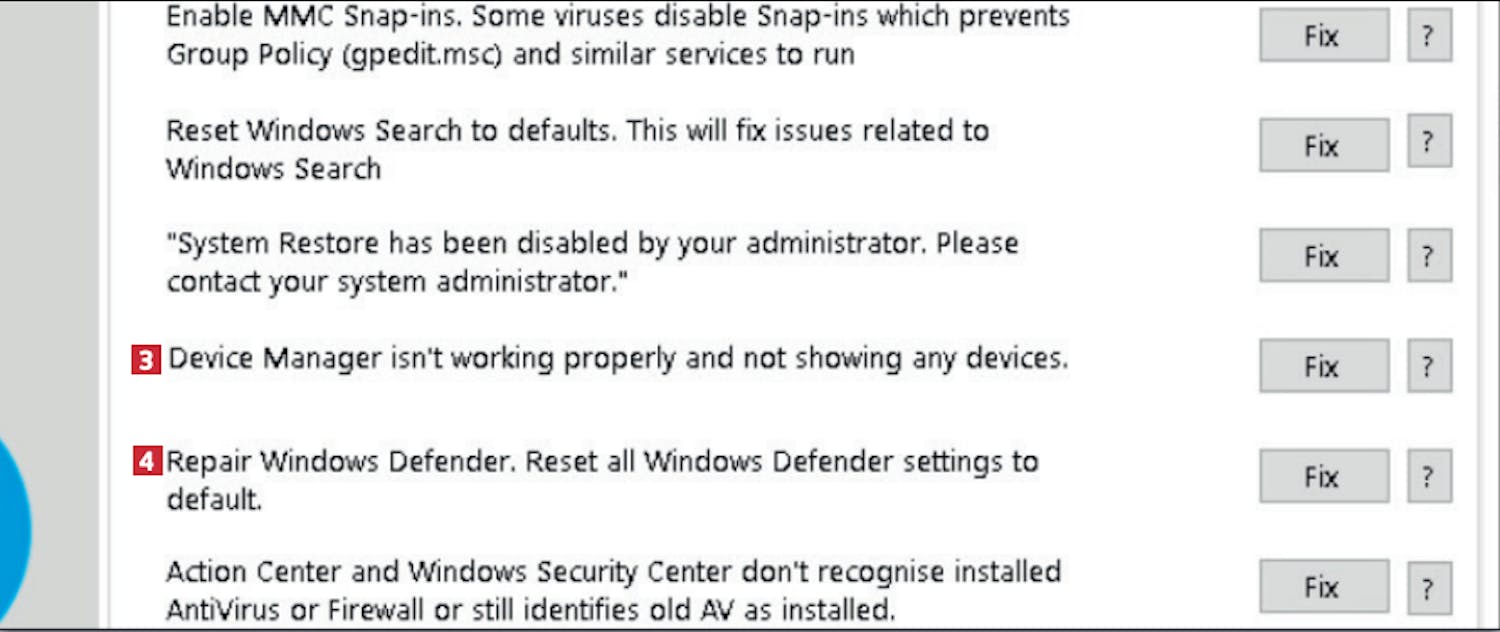Show help for Reset Windows Search fix
The height and width of the screenshot is (632, 1500).
1429,145
